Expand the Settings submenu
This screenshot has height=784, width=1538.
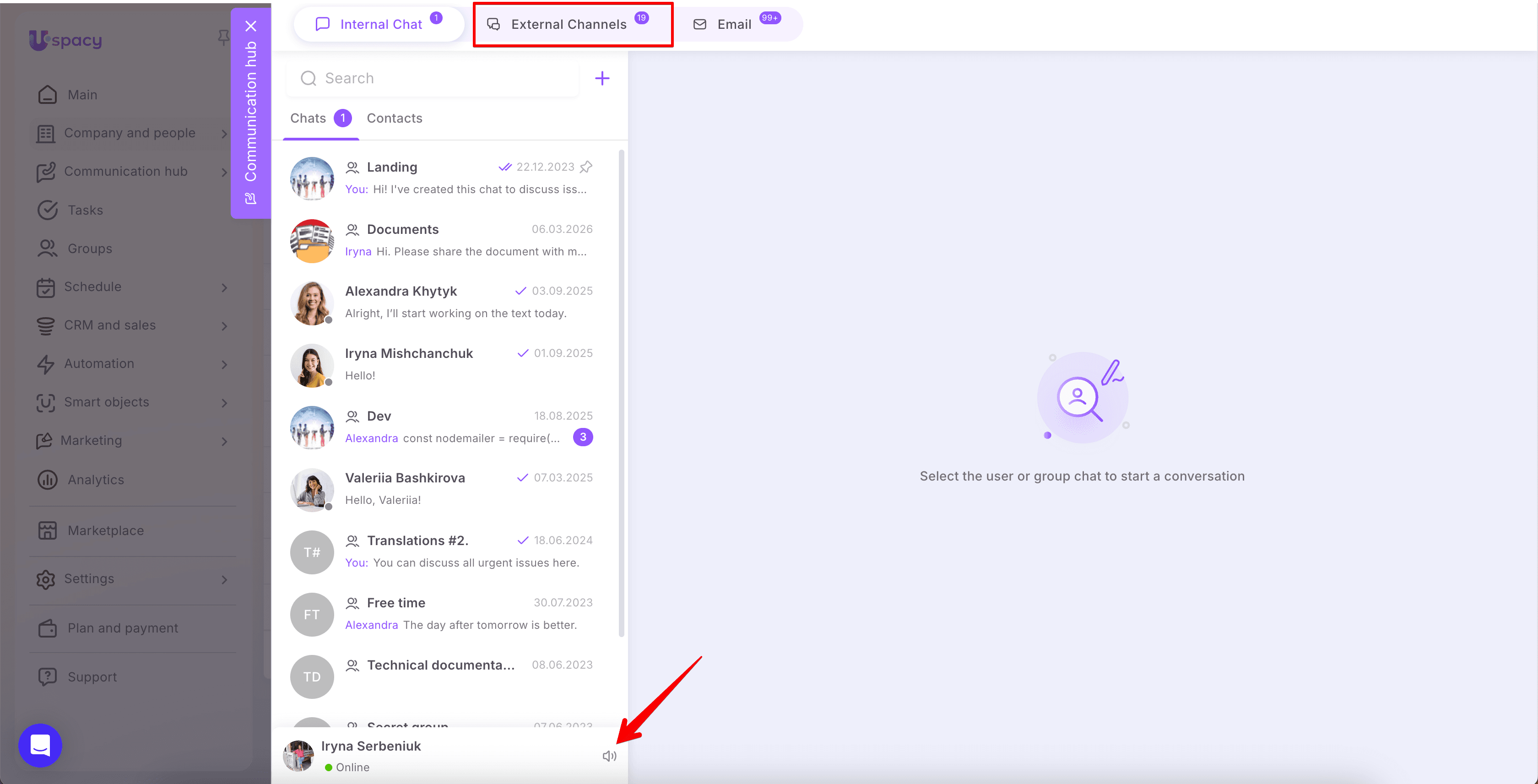click(x=224, y=579)
